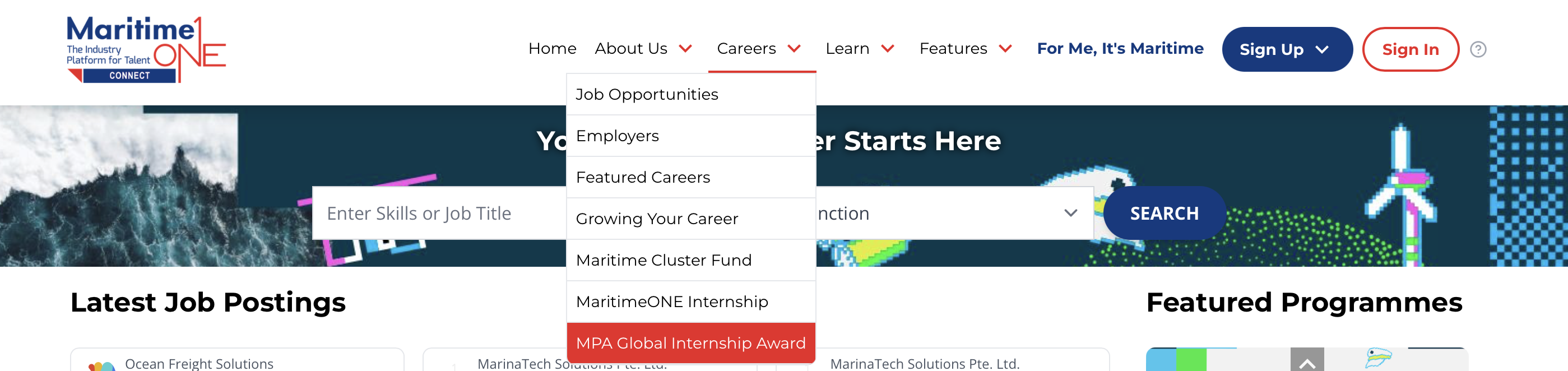Open the Sign Up dropdown button
The image size is (1568, 371).
[1287, 49]
